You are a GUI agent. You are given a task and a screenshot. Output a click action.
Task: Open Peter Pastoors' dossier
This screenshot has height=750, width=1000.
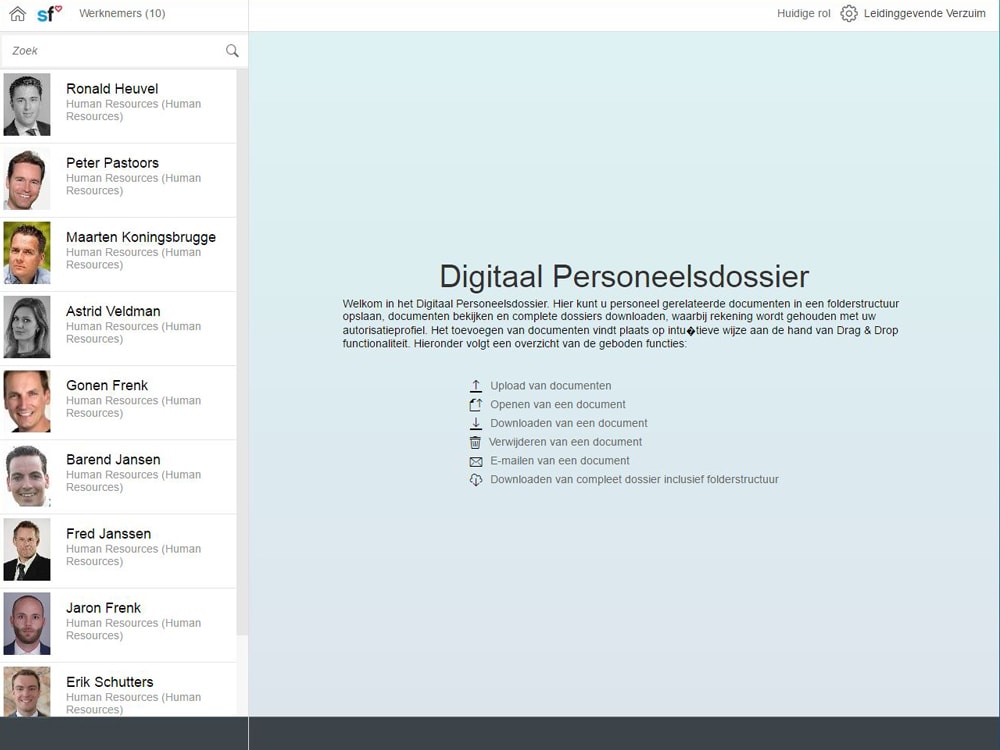click(112, 163)
